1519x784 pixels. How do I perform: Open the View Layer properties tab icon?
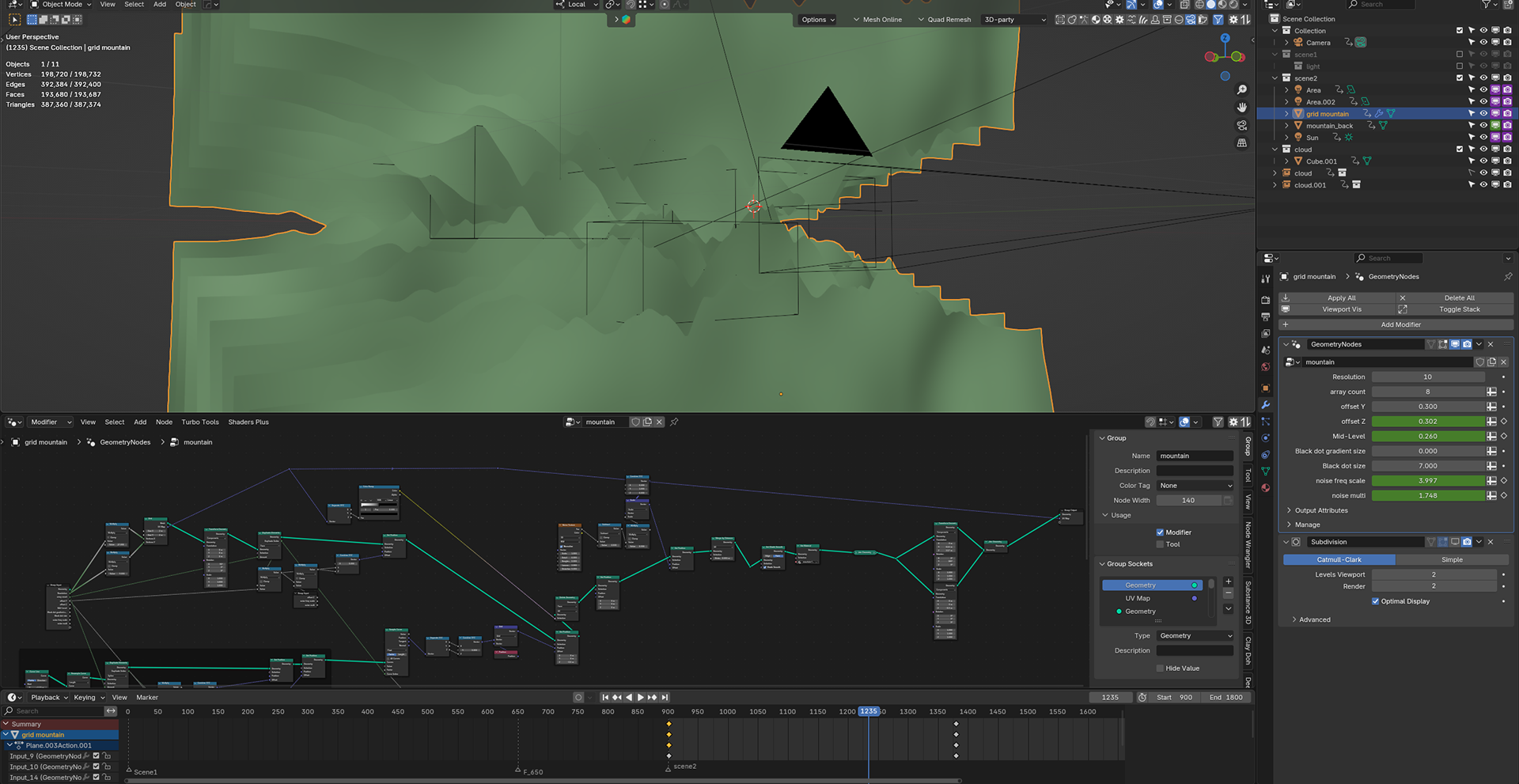pyautogui.click(x=1265, y=334)
